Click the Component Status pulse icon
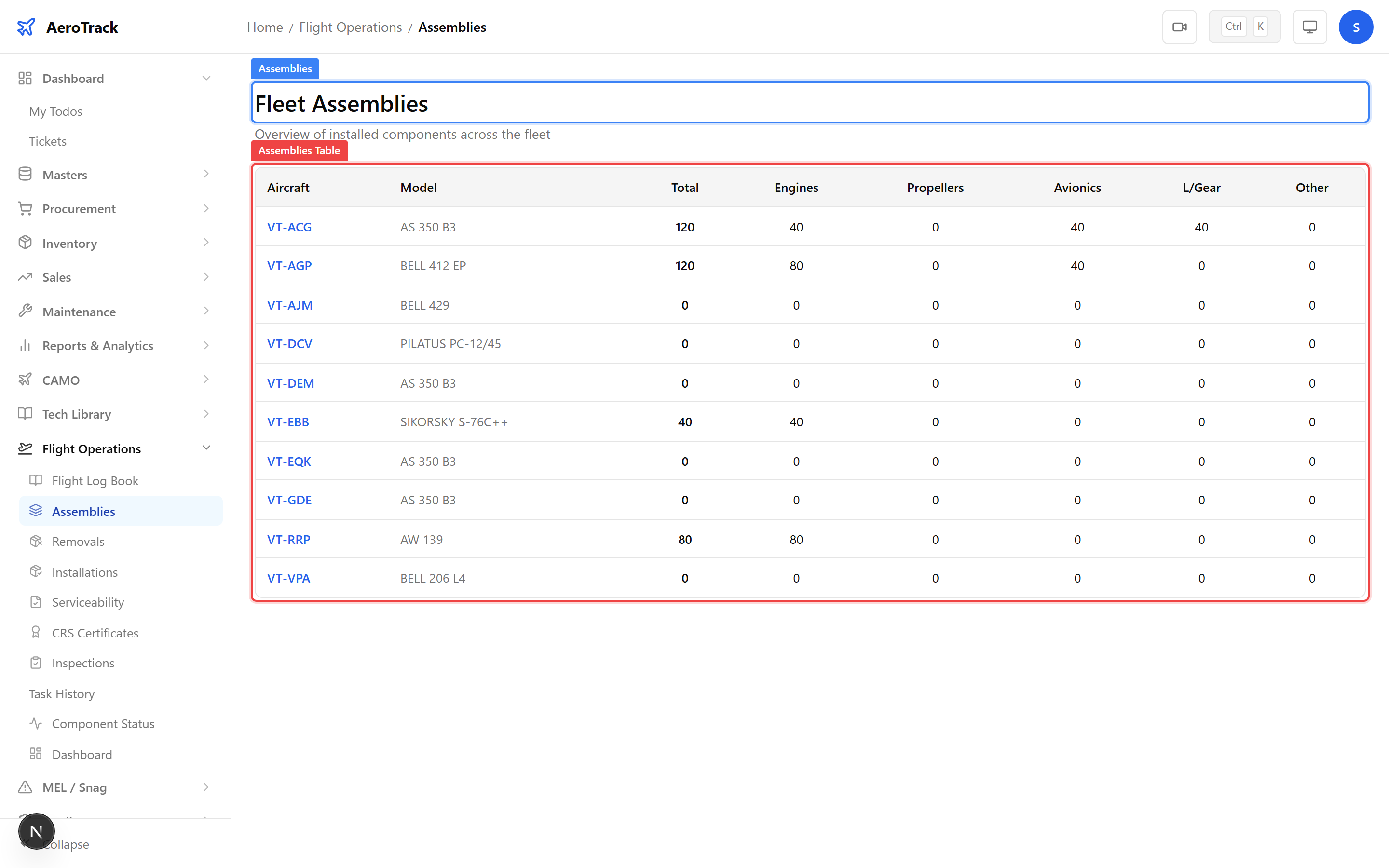This screenshot has width=1389, height=868. coord(36,723)
